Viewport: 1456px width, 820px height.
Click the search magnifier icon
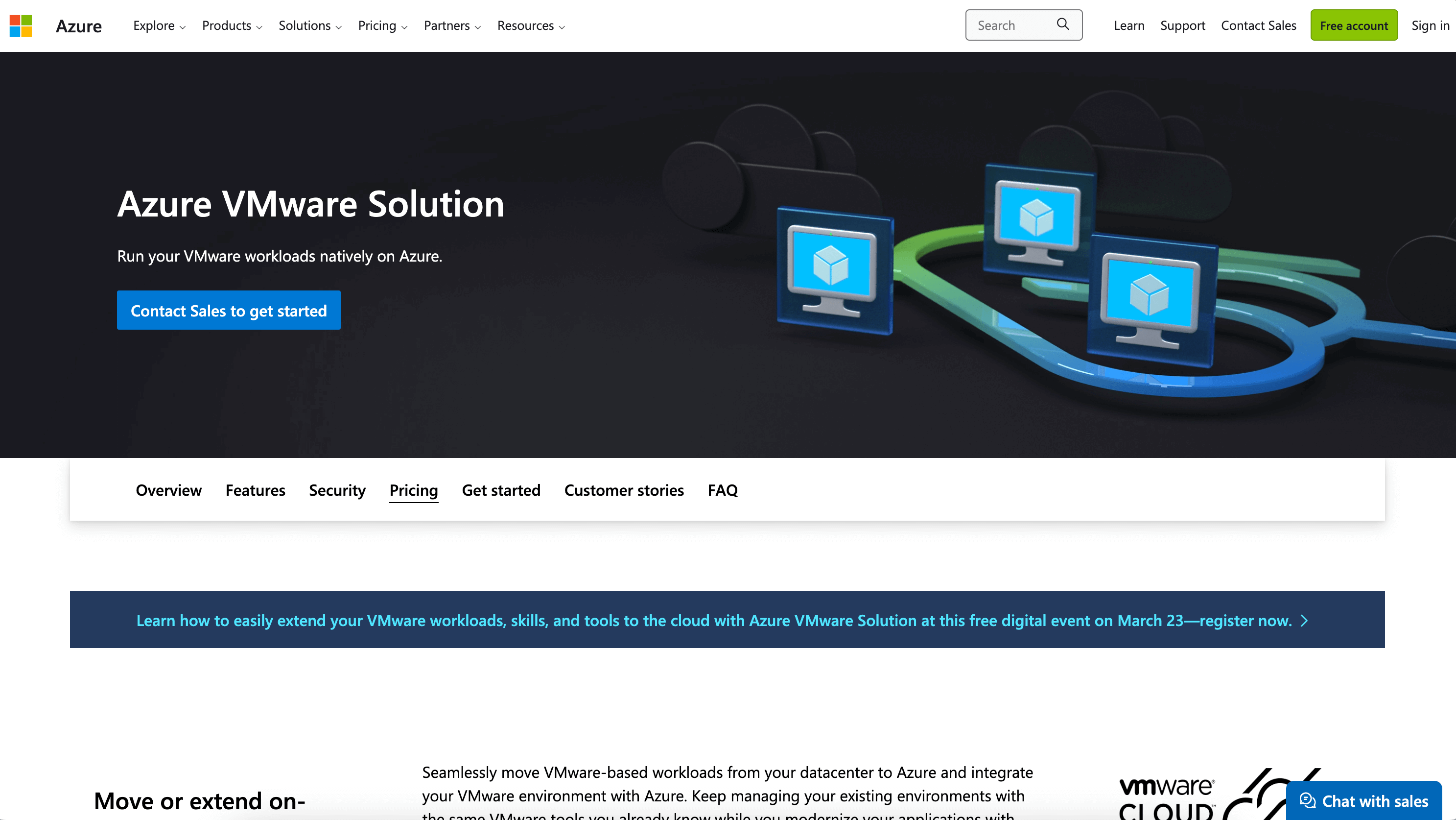click(1062, 24)
